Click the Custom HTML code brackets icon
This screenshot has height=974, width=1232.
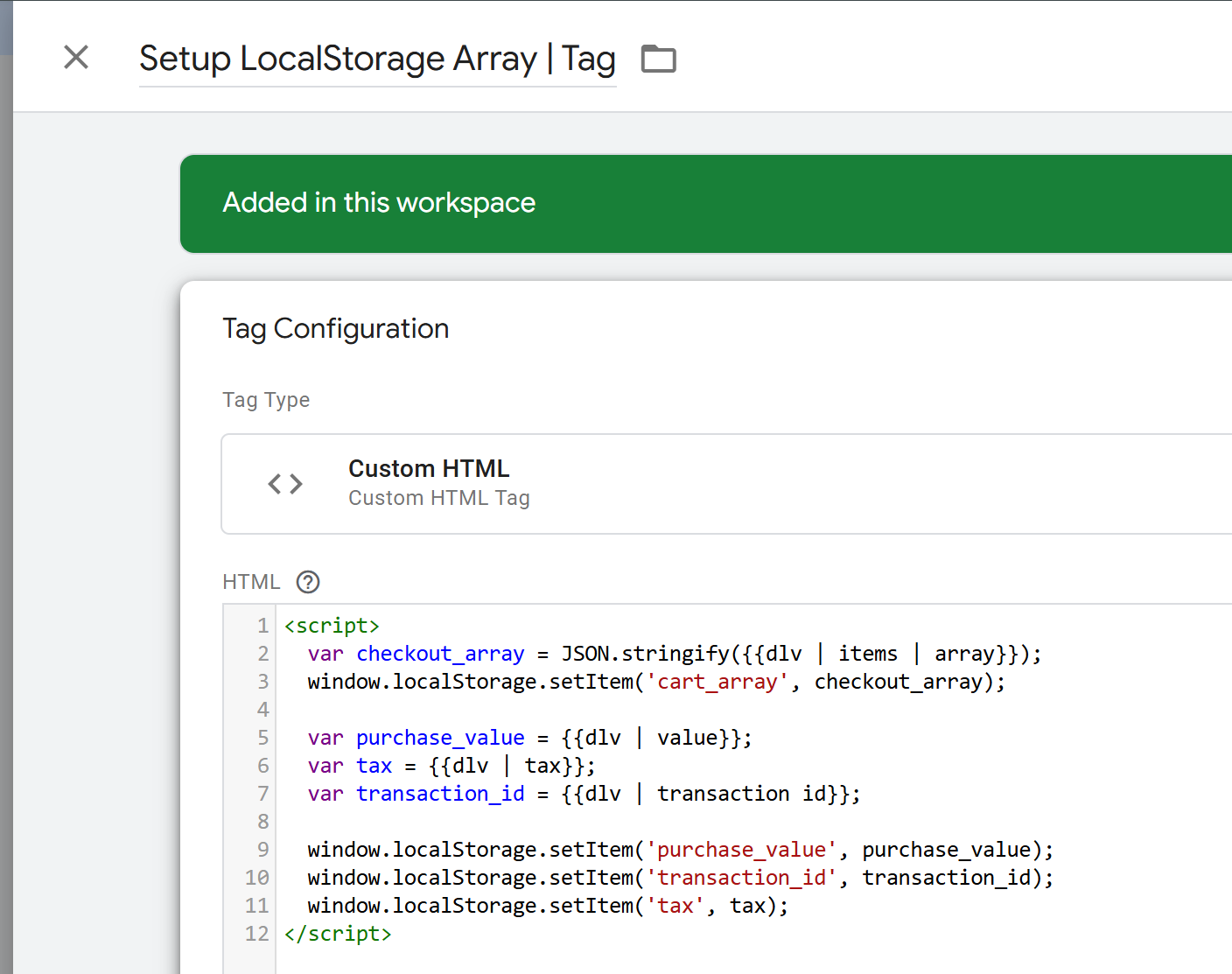tap(285, 484)
